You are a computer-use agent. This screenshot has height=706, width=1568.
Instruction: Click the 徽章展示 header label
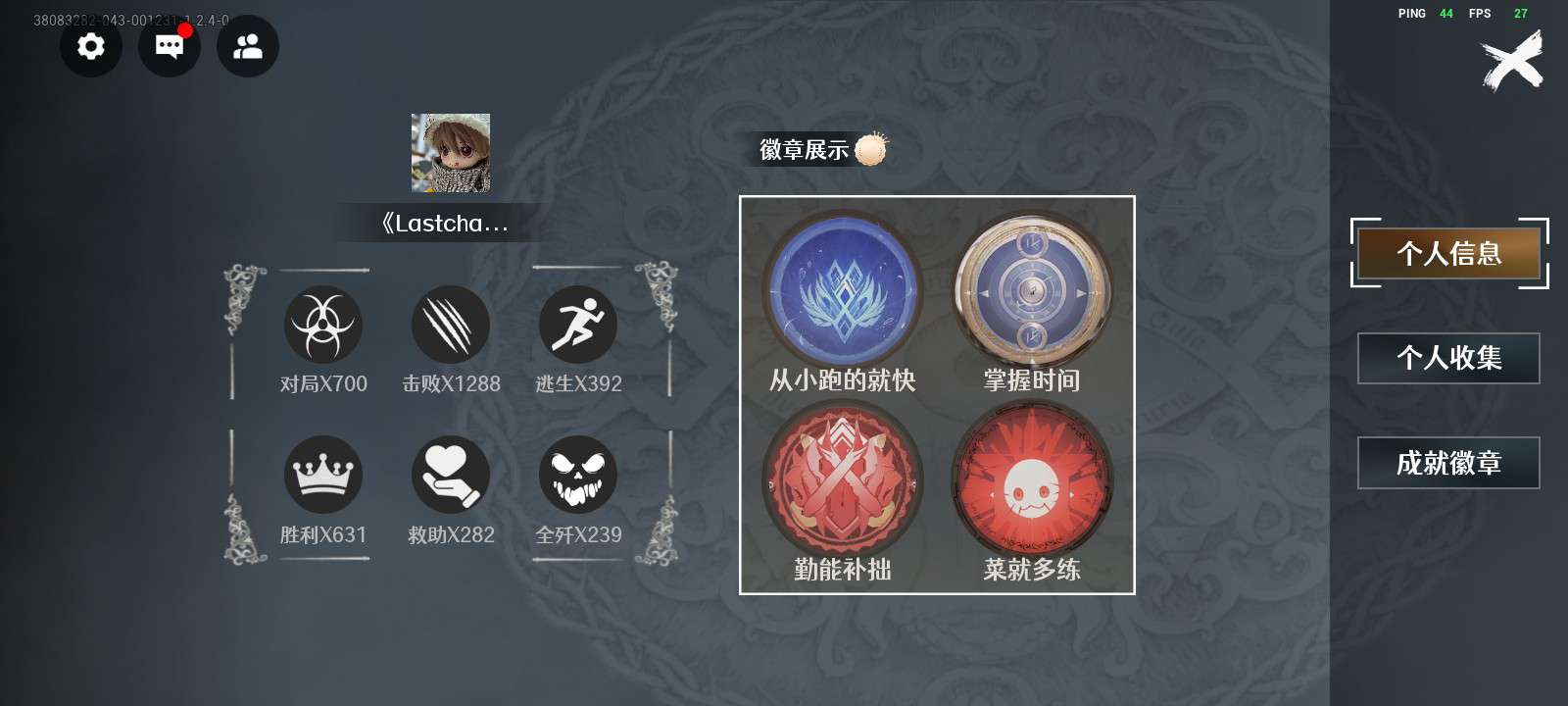[x=804, y=150]
